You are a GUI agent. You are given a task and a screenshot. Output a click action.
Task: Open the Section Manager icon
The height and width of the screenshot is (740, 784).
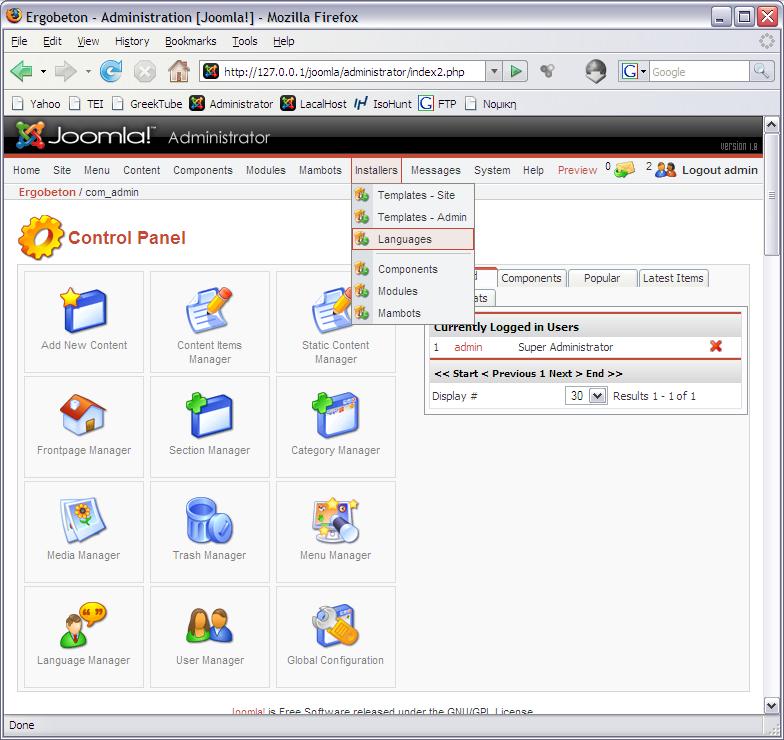(210, 416)
